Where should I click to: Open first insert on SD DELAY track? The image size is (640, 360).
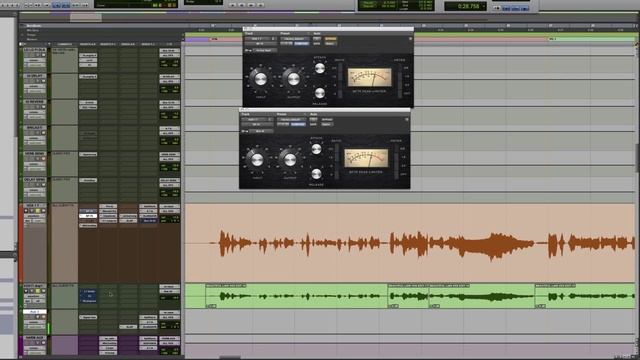click(88, 76)
